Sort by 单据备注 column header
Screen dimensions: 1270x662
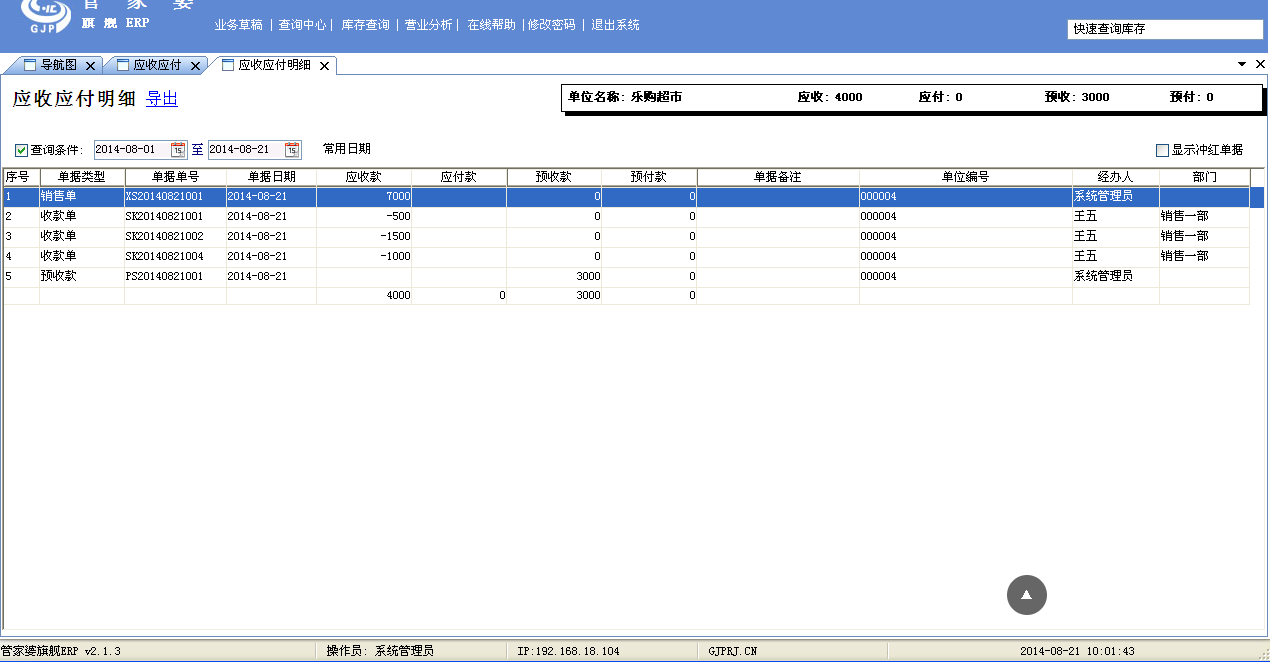(778, 177)
